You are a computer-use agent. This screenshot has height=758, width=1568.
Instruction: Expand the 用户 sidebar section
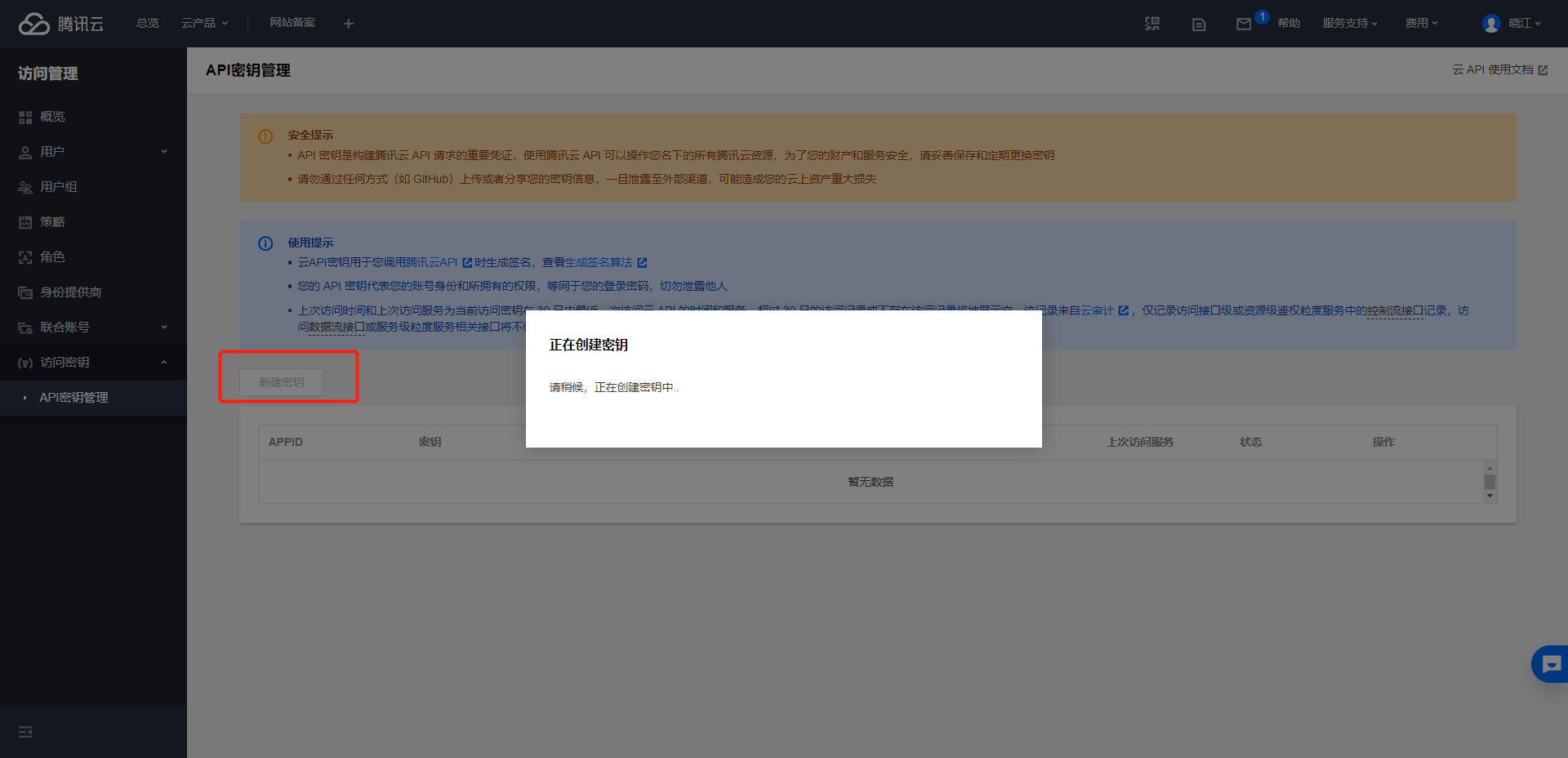[x=93, y=152]
